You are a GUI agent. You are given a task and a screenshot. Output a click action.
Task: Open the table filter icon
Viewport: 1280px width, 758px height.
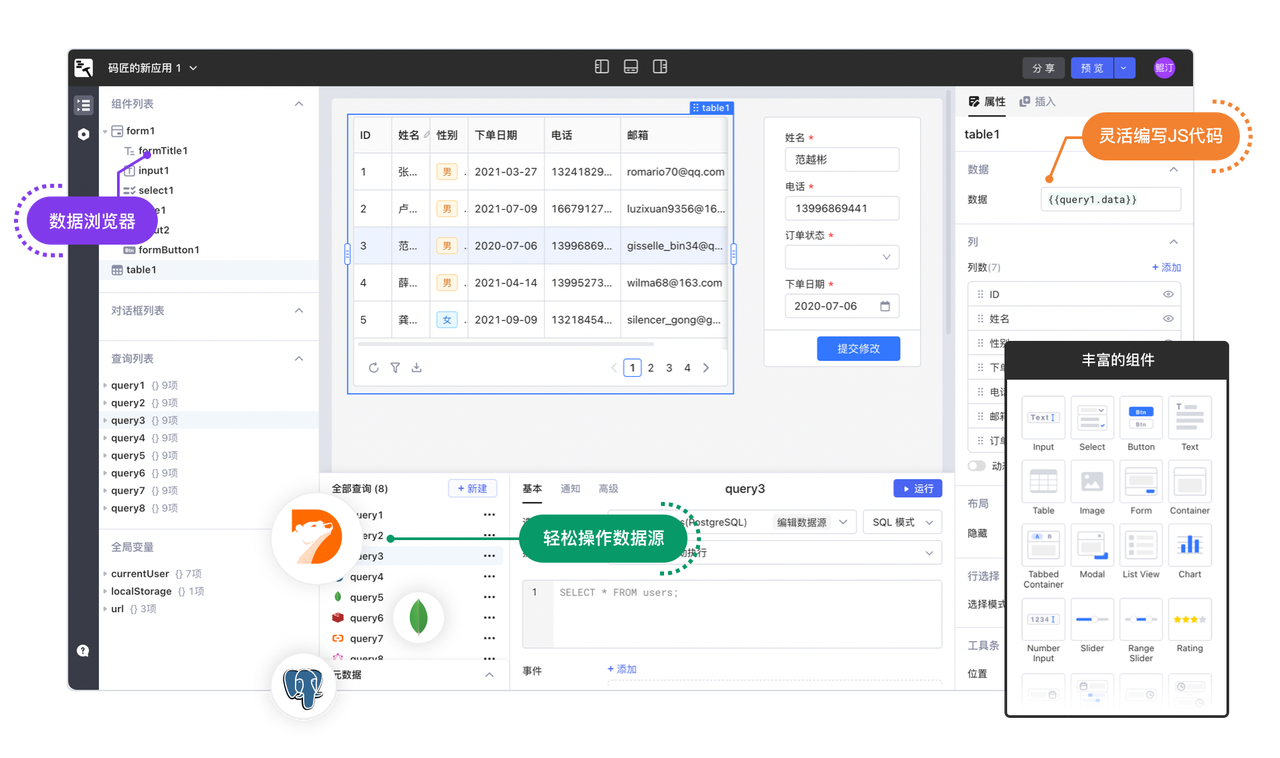click(395, 368)
